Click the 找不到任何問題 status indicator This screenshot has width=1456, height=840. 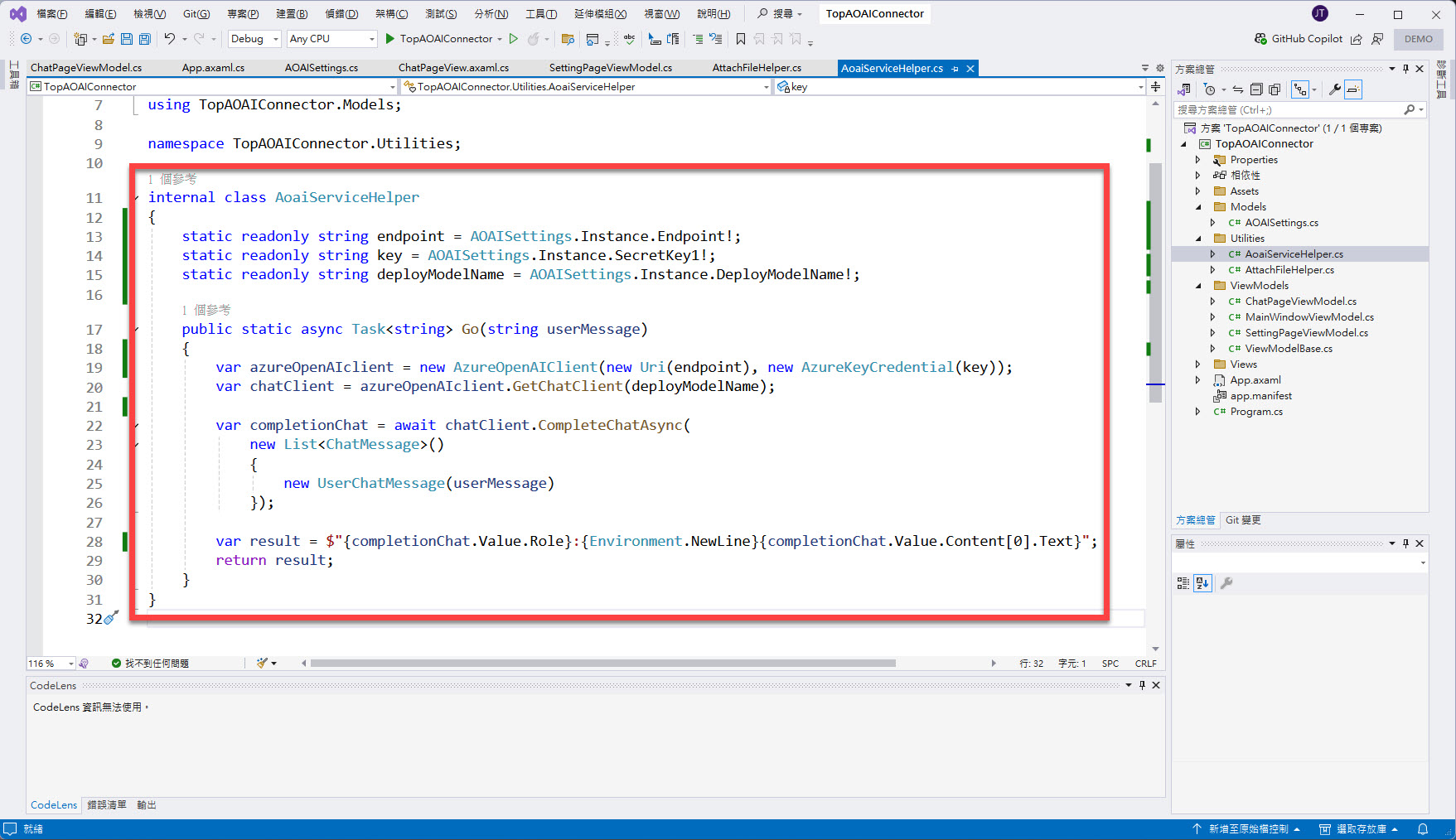[150, 664]
